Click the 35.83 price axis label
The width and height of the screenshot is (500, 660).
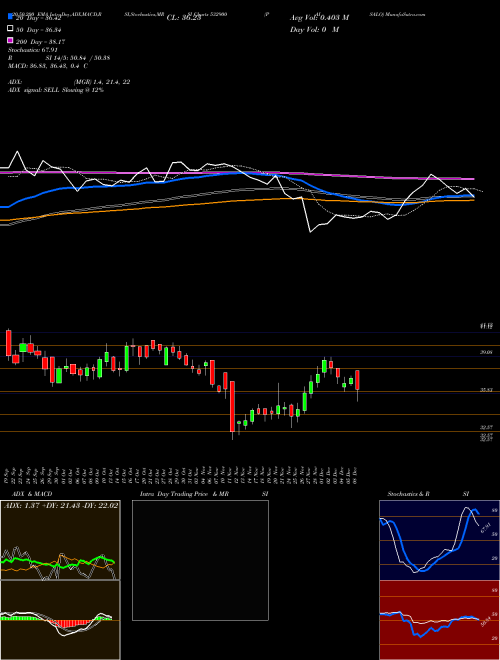[487, 390]
